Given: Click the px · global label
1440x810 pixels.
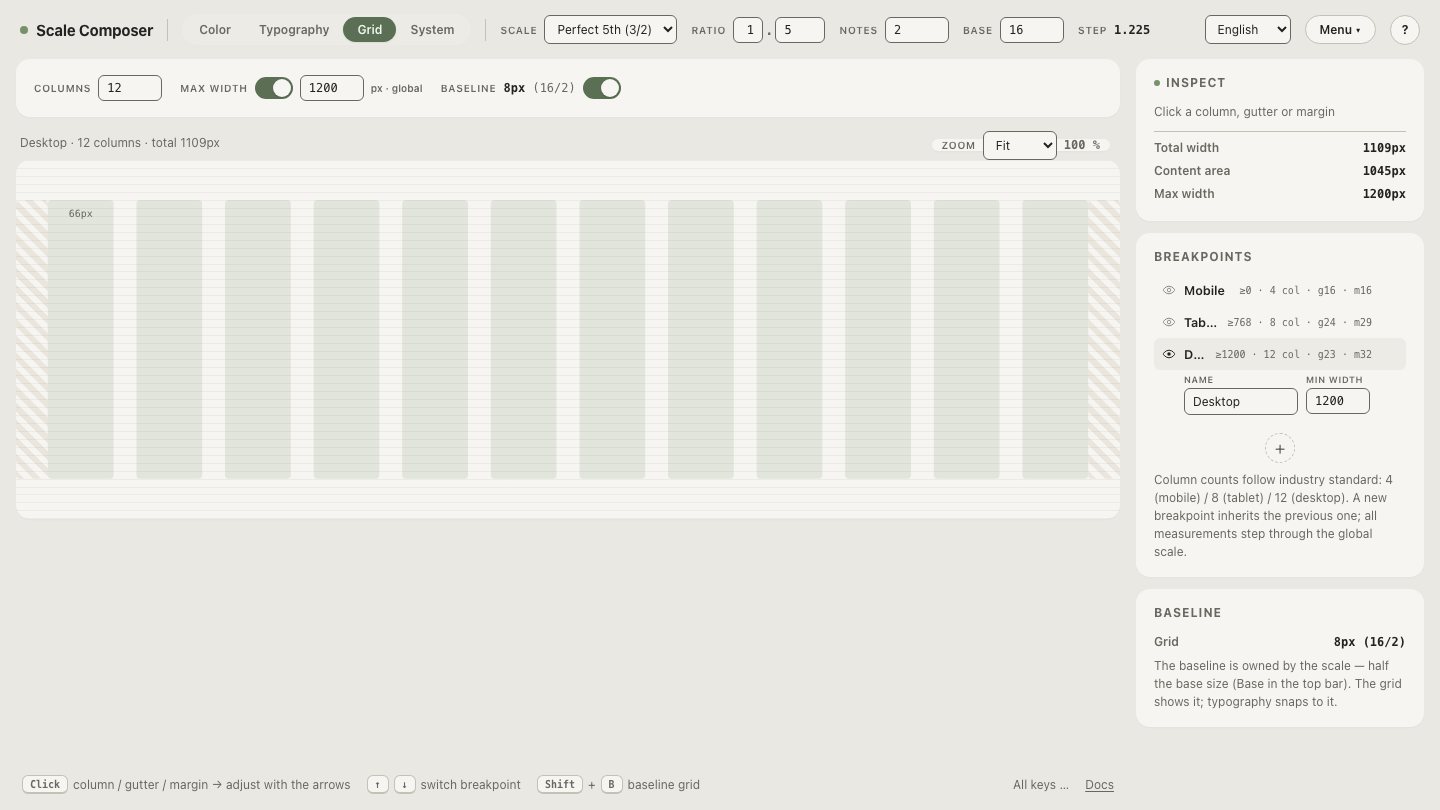Looking at the screenshot, I should pos(397,89).
